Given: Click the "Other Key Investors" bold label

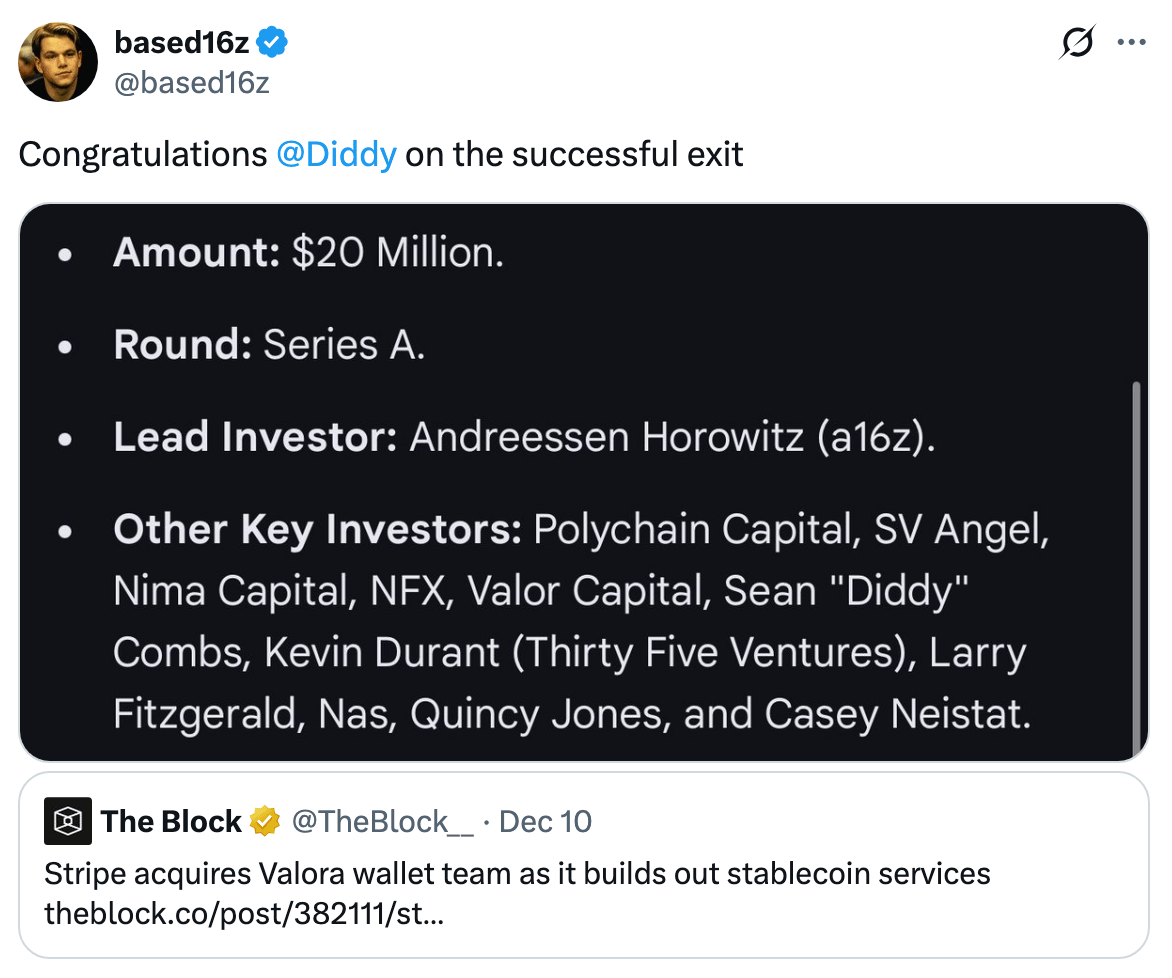Looking at the screenshot, I should pyautogui.click(x=317, y=530).
